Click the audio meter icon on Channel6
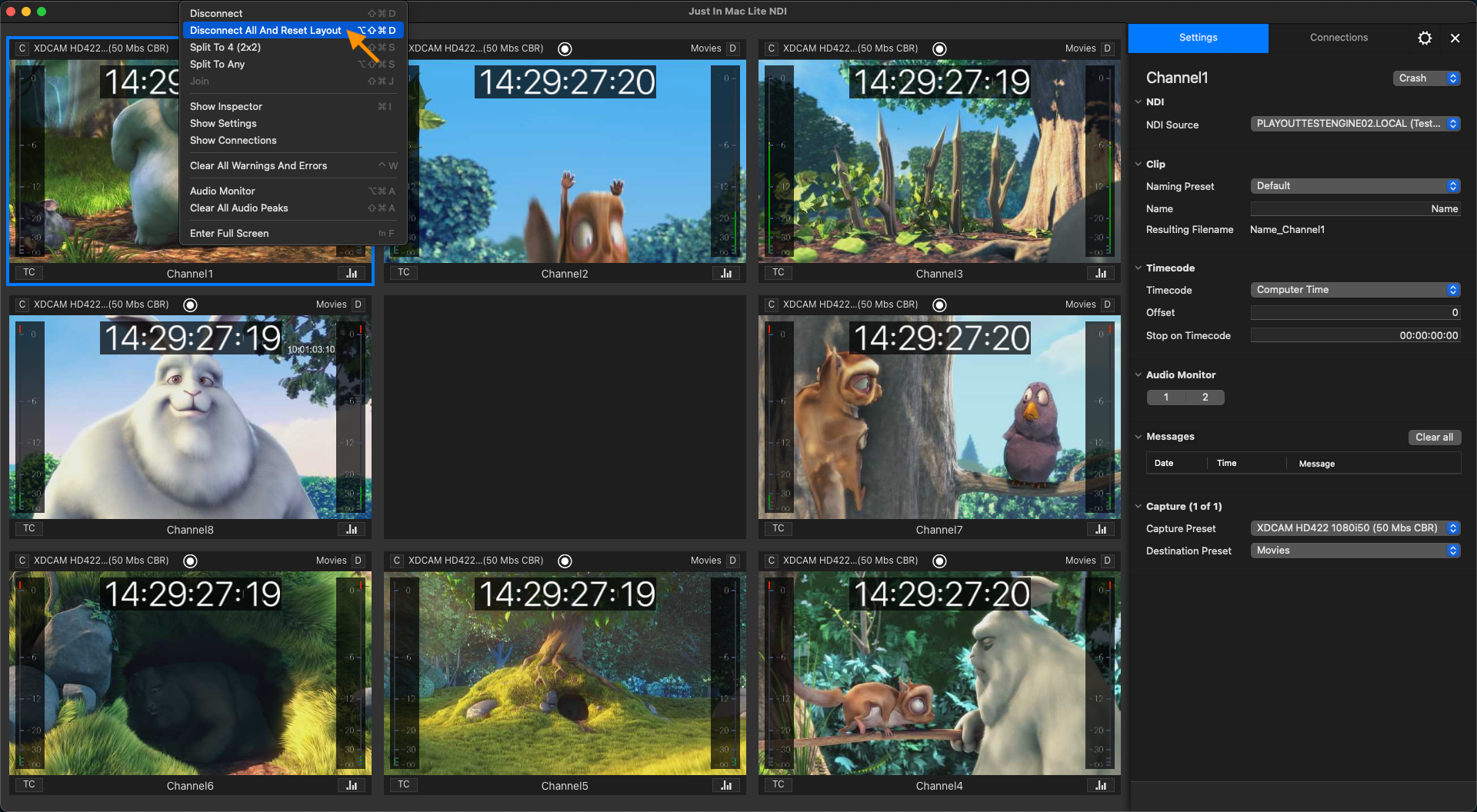 352,785
